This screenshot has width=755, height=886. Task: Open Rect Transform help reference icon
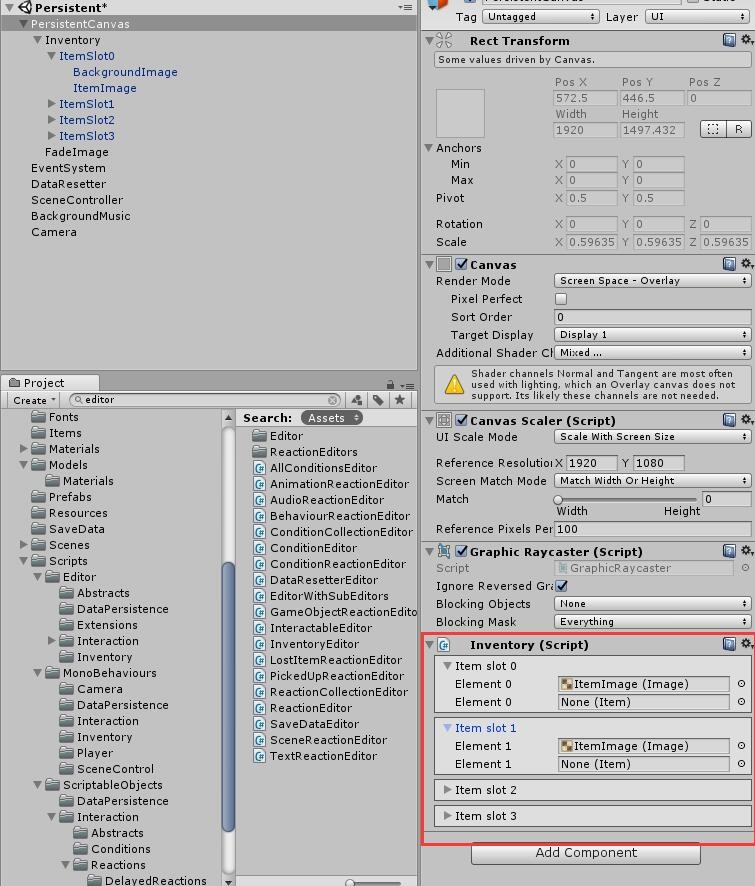[730, 41]
